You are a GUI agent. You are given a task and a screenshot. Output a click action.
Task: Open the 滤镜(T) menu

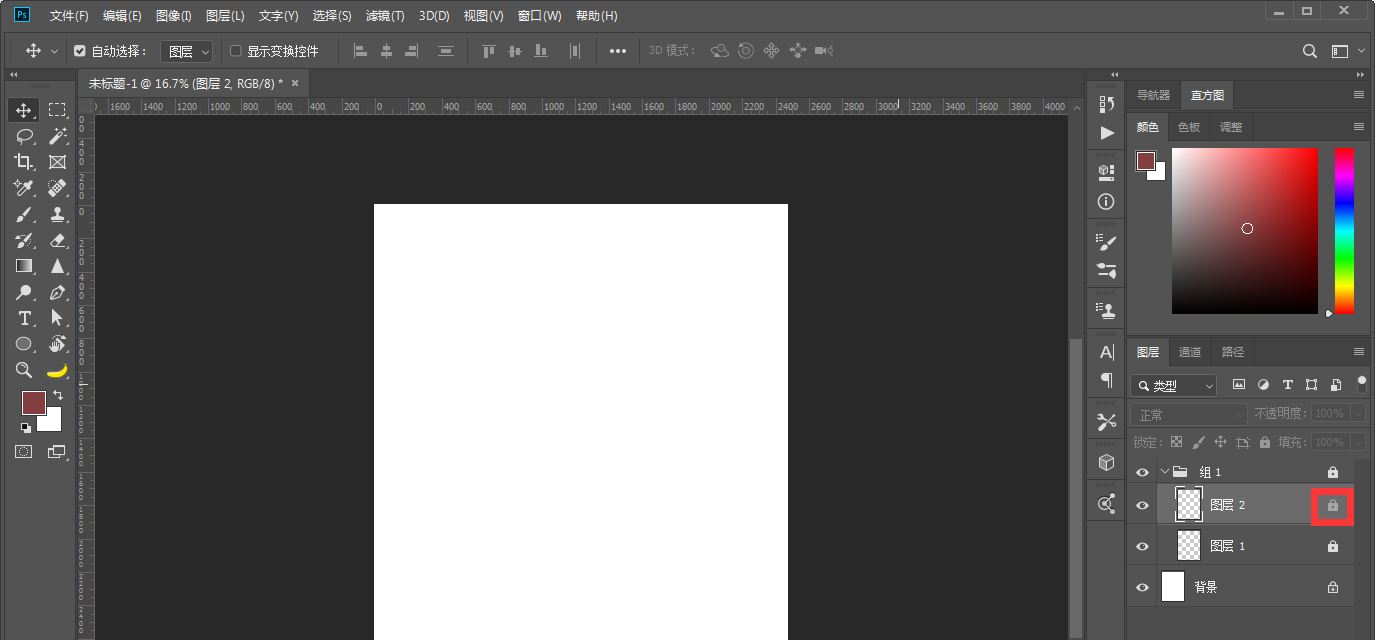click(x=385, y=16)
